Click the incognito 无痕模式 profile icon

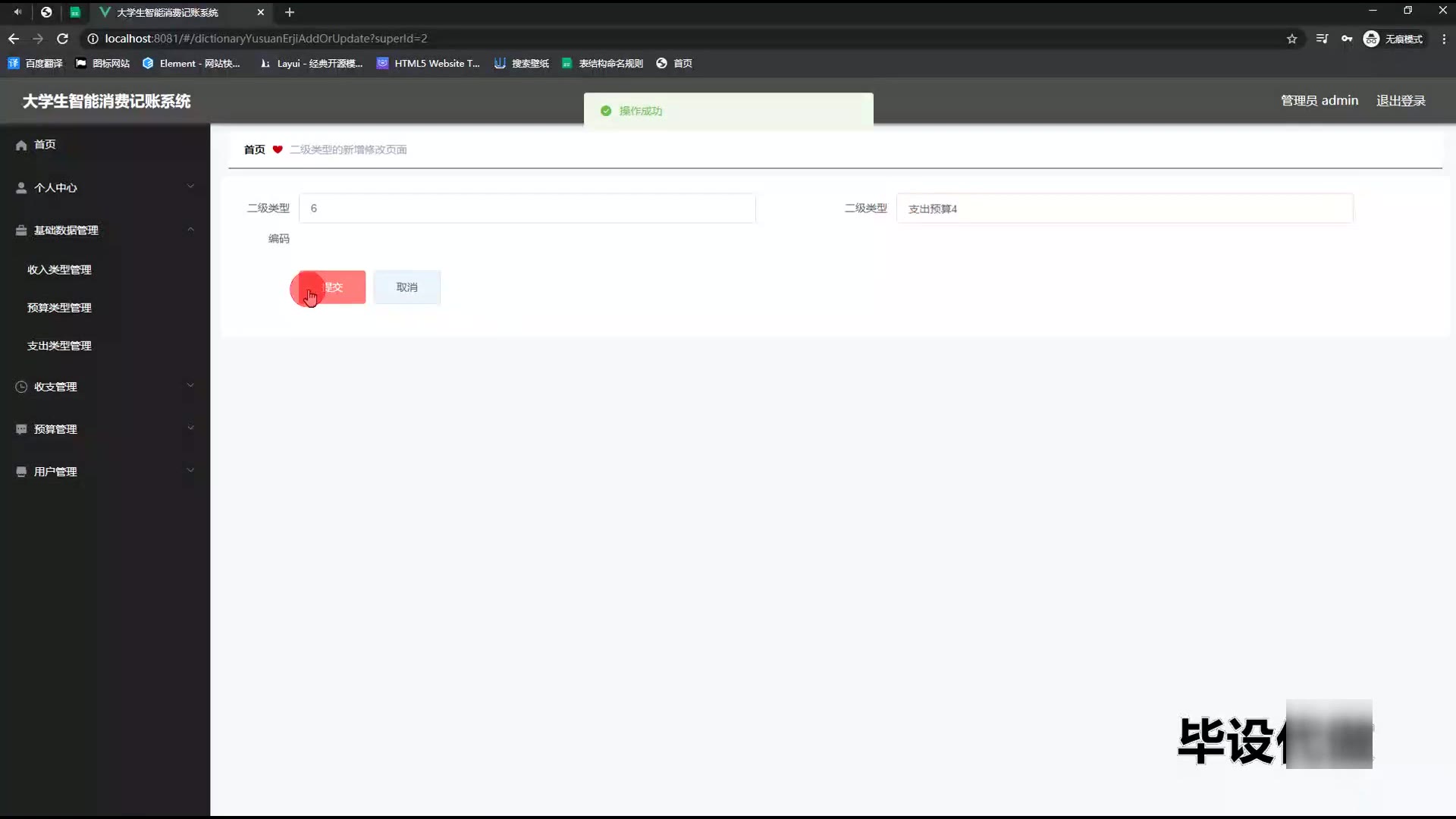[x=1371, y=39]
